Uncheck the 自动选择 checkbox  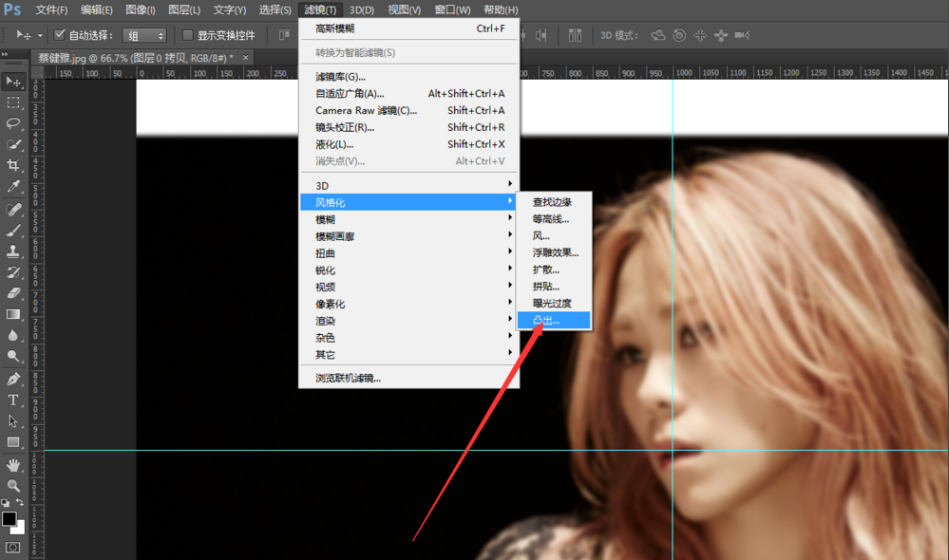[x=59, y=35]
